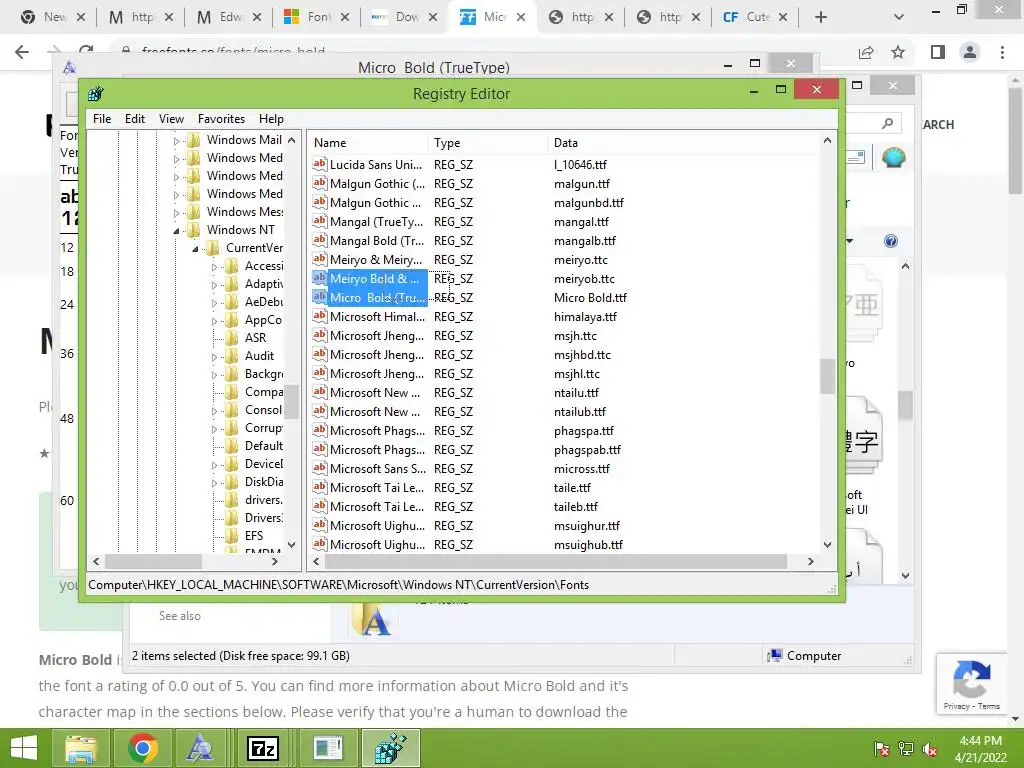
Task: Open the Edit menu in Registry Editor
Action: tap(135, 119)
